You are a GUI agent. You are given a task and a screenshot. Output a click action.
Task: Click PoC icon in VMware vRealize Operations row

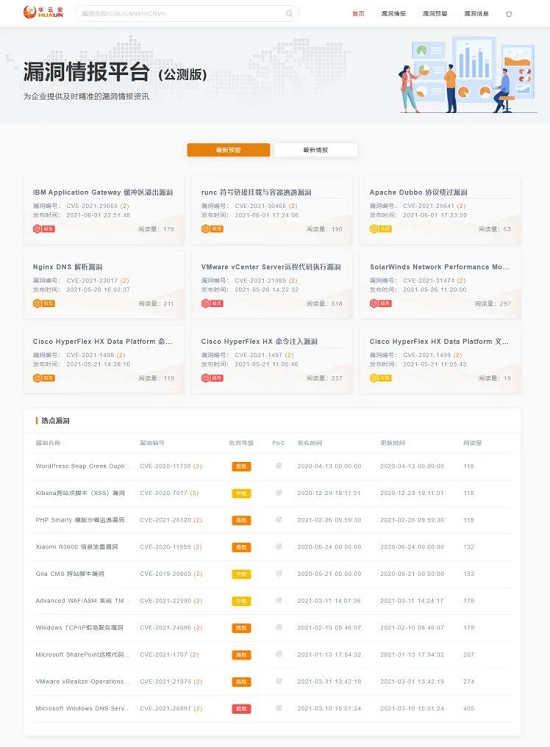click(279, 681)
